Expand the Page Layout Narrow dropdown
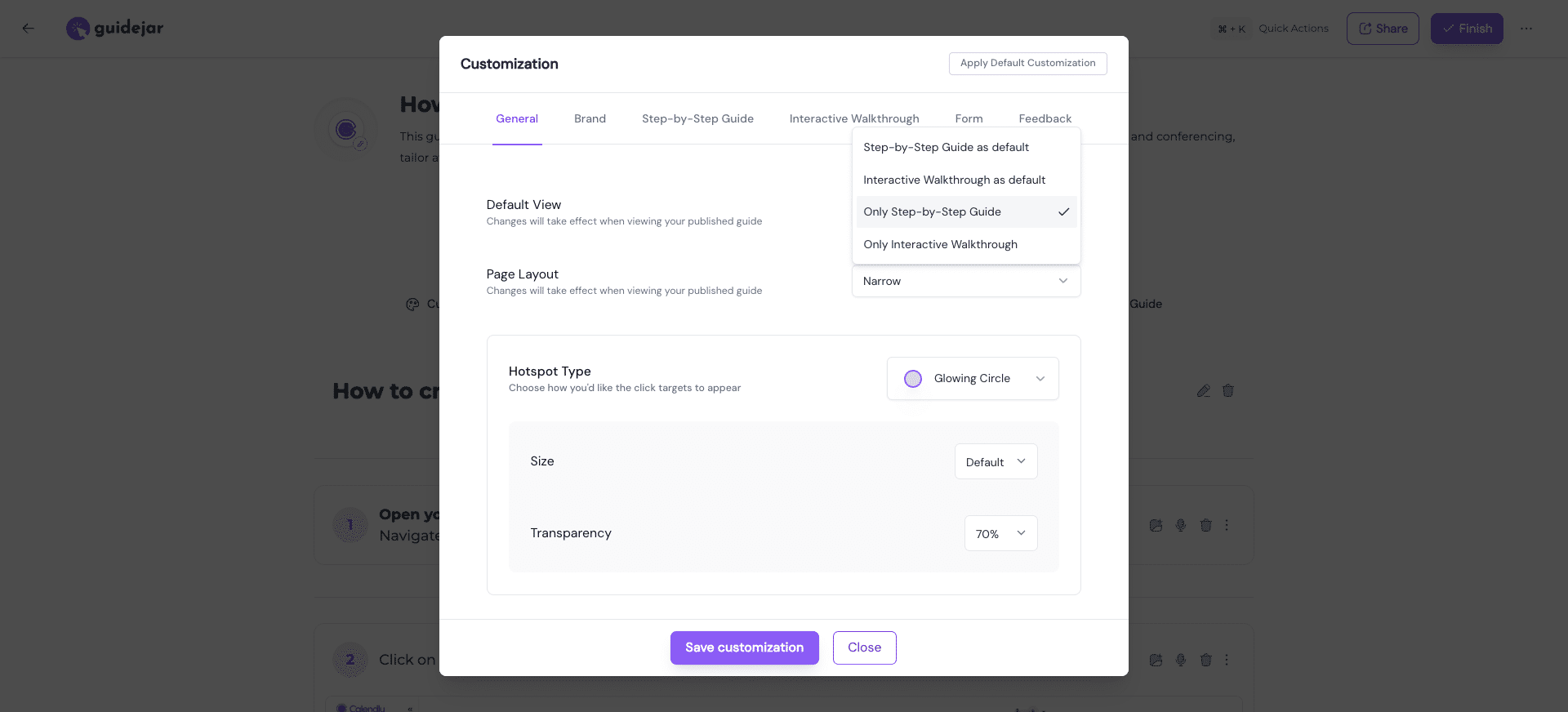The height and width of the screenshot is (712, 1568). [x=966, y=281]
